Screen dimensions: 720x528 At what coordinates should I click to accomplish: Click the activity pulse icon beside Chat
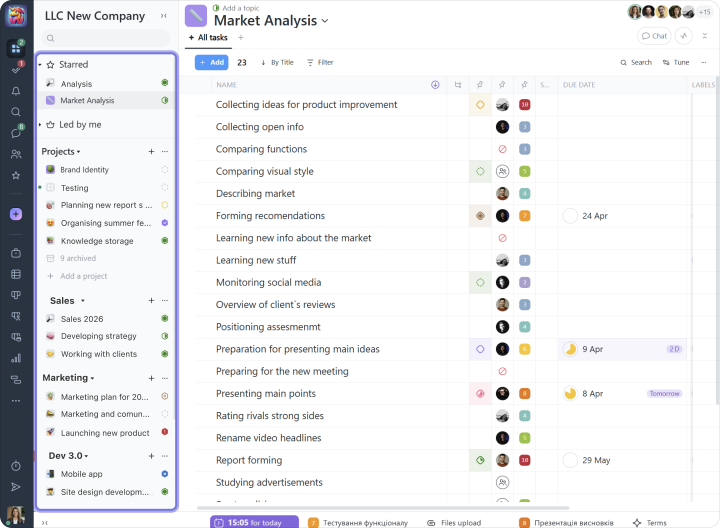coord(684,36)
